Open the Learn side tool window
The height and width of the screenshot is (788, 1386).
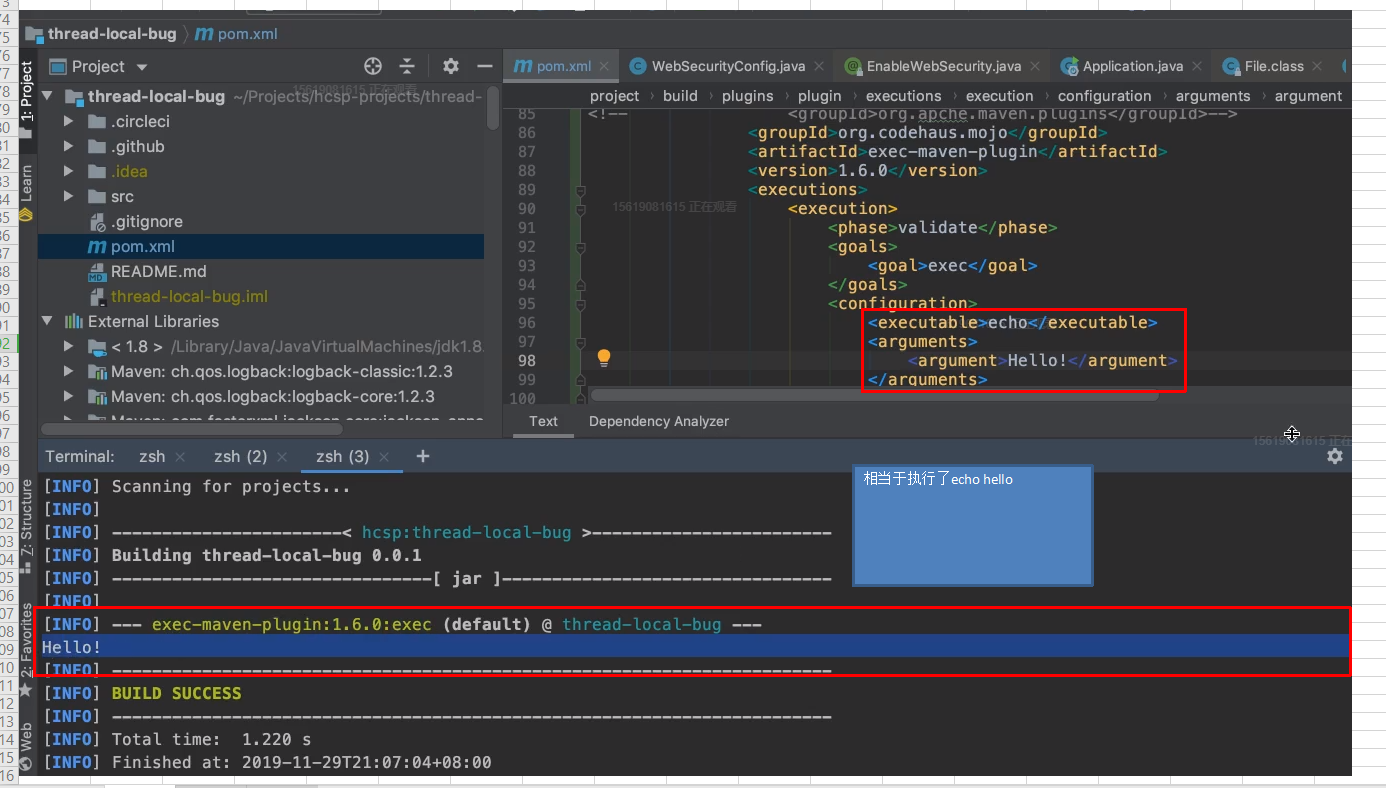click(x=27, y=192)
